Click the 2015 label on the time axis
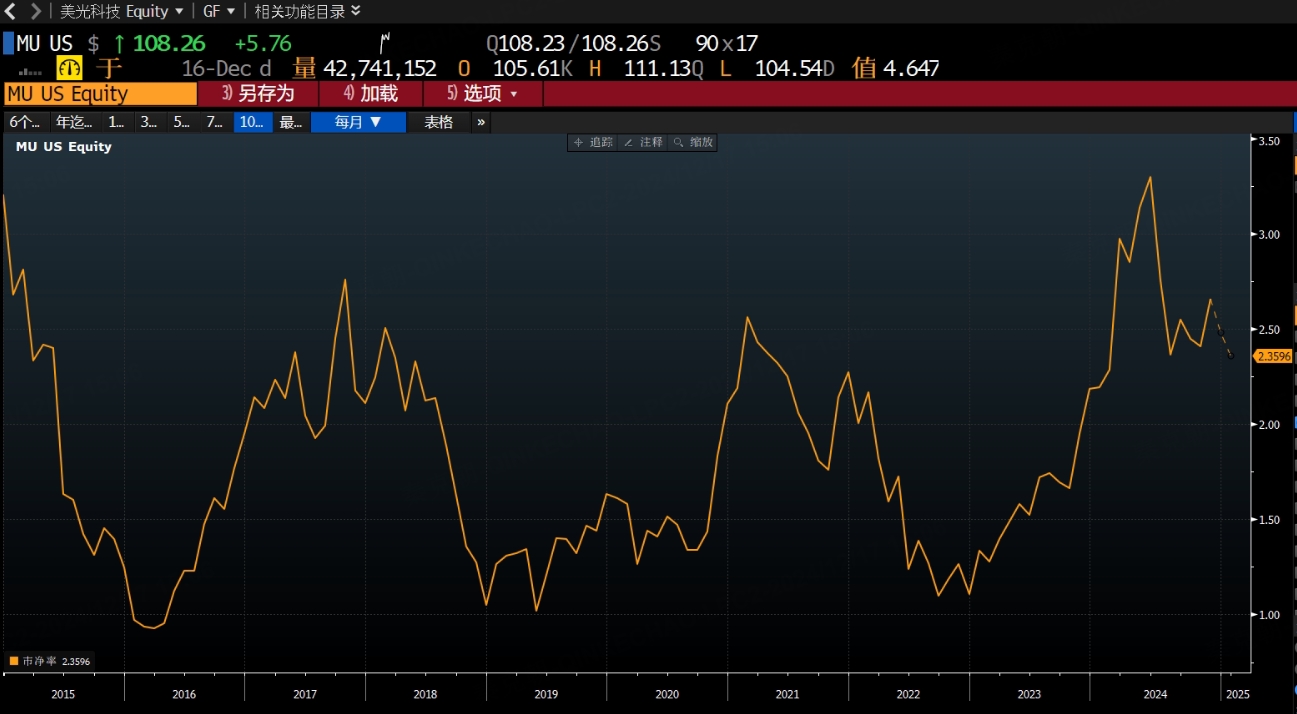This screenshot has width=1297, height=714. (x=62, y=694)
